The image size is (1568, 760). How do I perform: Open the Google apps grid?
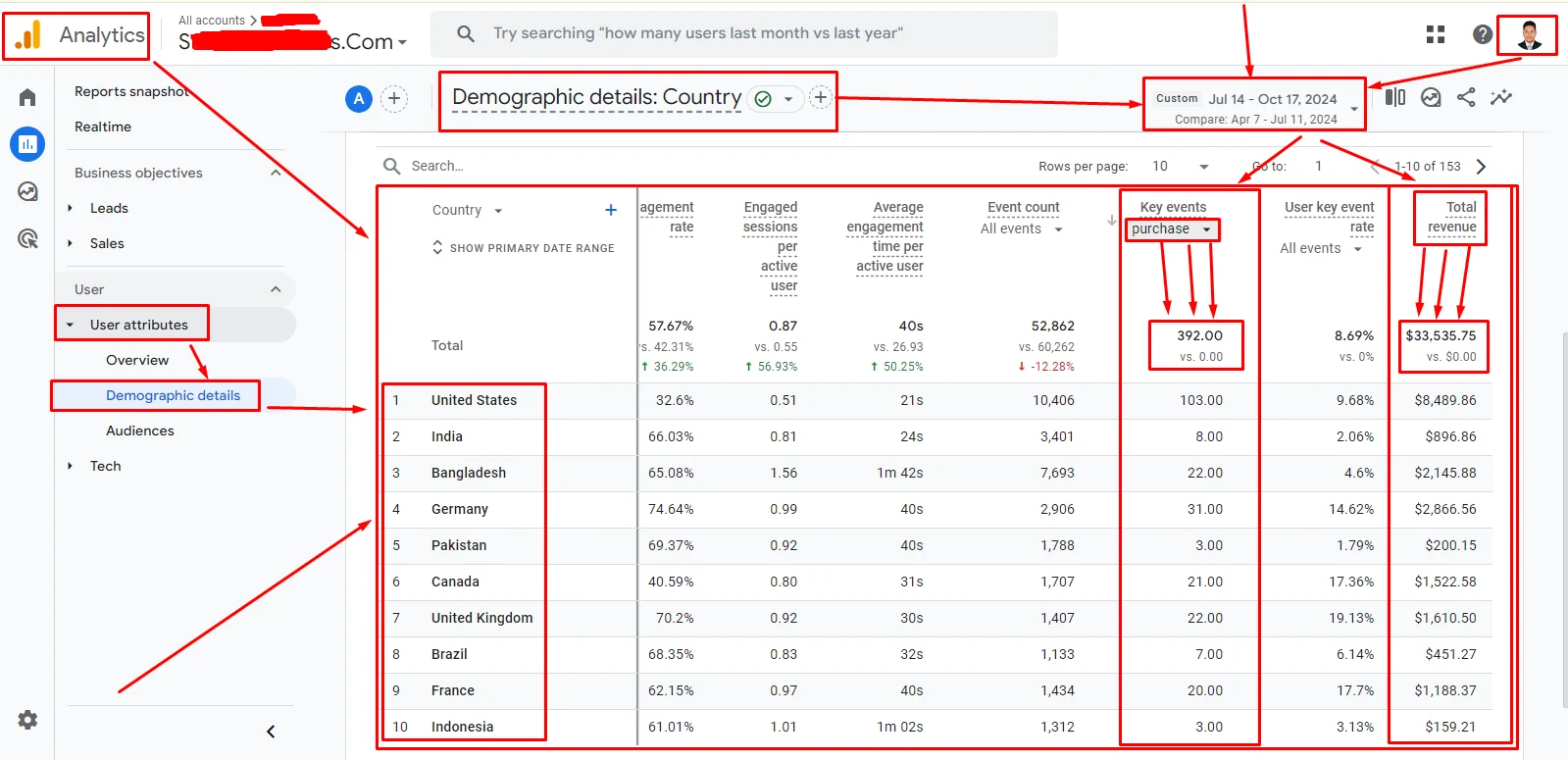(1436, 35)
